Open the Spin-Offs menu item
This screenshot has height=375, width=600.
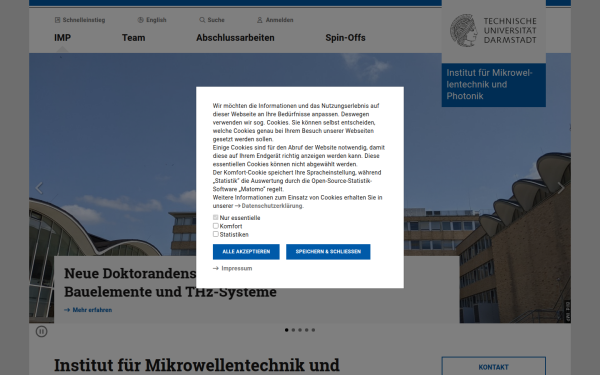[346, 38]
